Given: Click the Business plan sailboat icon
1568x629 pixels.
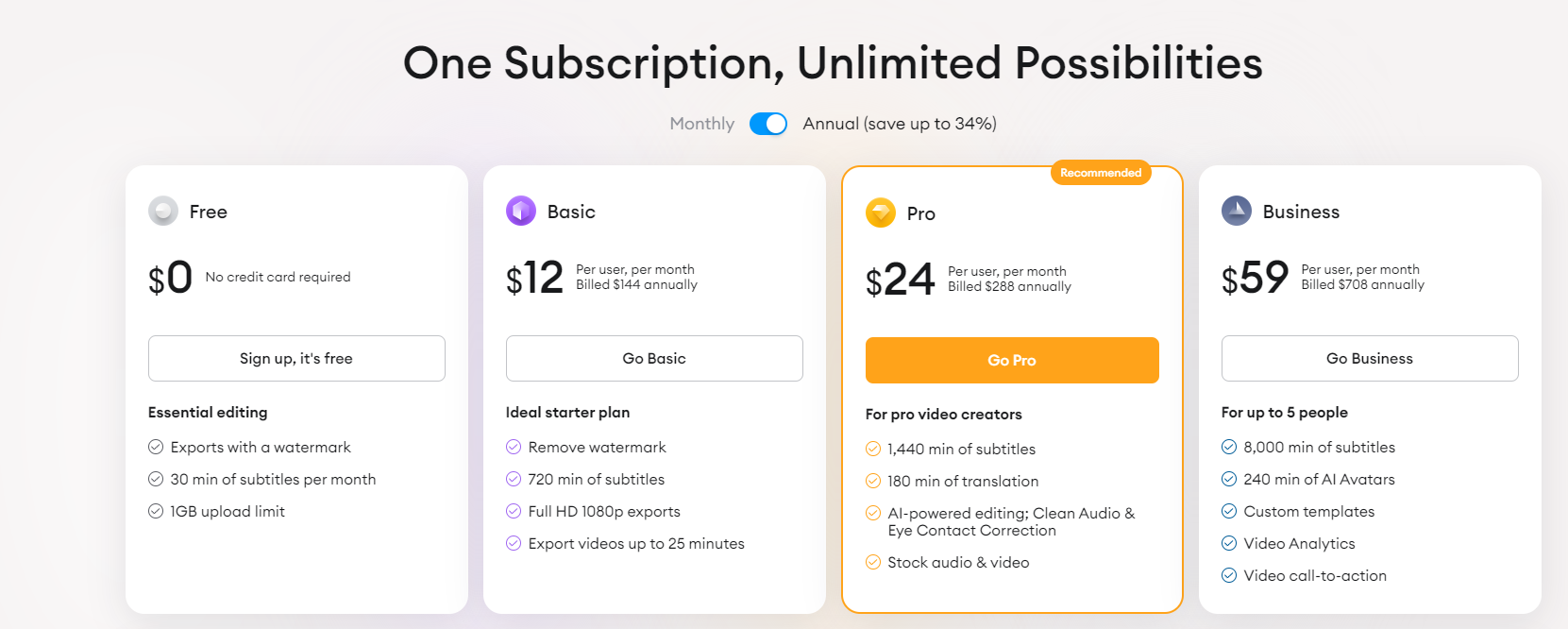Looking at the screenshot, I should [1237, 211].
